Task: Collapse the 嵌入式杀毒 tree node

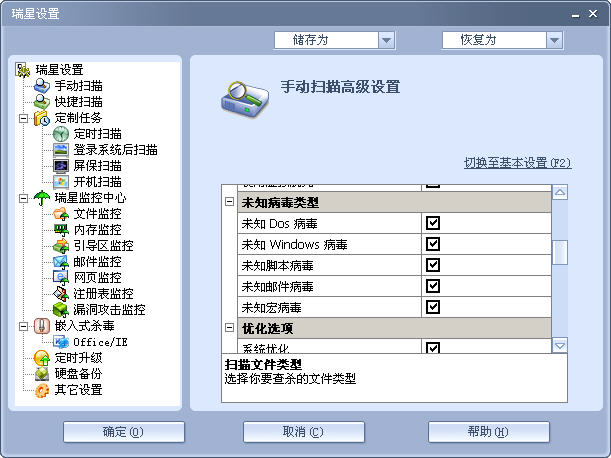Action: tap(23, 326)
